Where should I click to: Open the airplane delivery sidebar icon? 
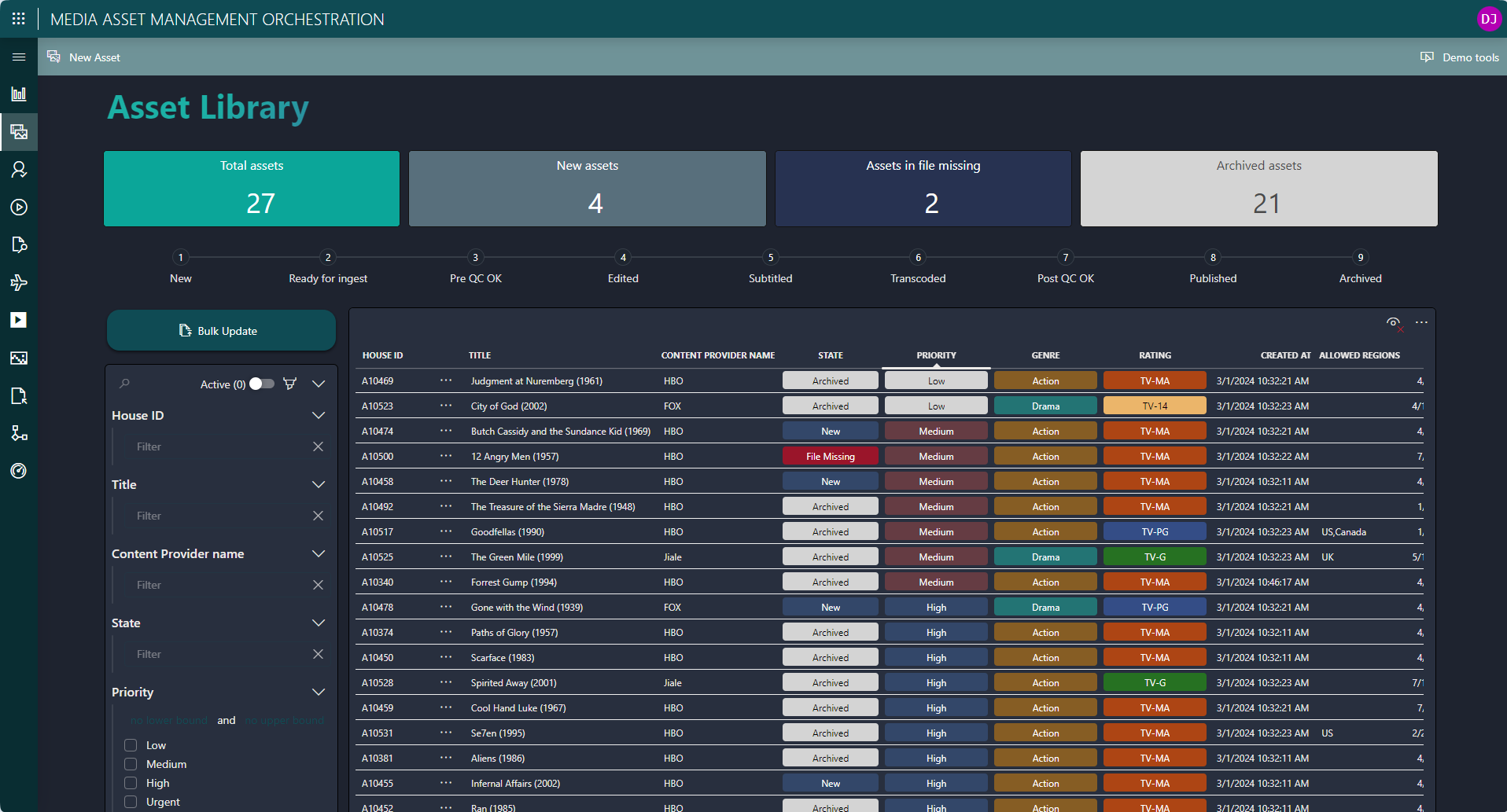tap(19, 283)
